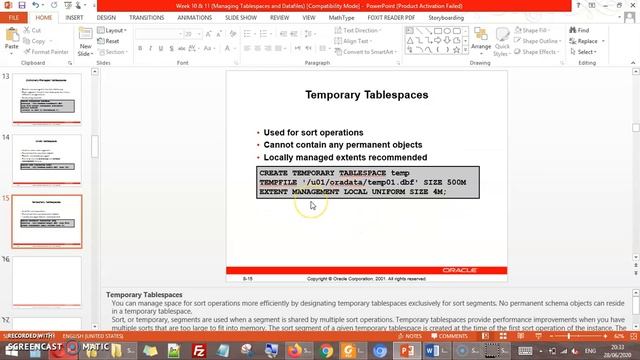Screen dimensions: 640x360
Task: Click the Save icon in quick access toolbar
Action: (22, 5)
